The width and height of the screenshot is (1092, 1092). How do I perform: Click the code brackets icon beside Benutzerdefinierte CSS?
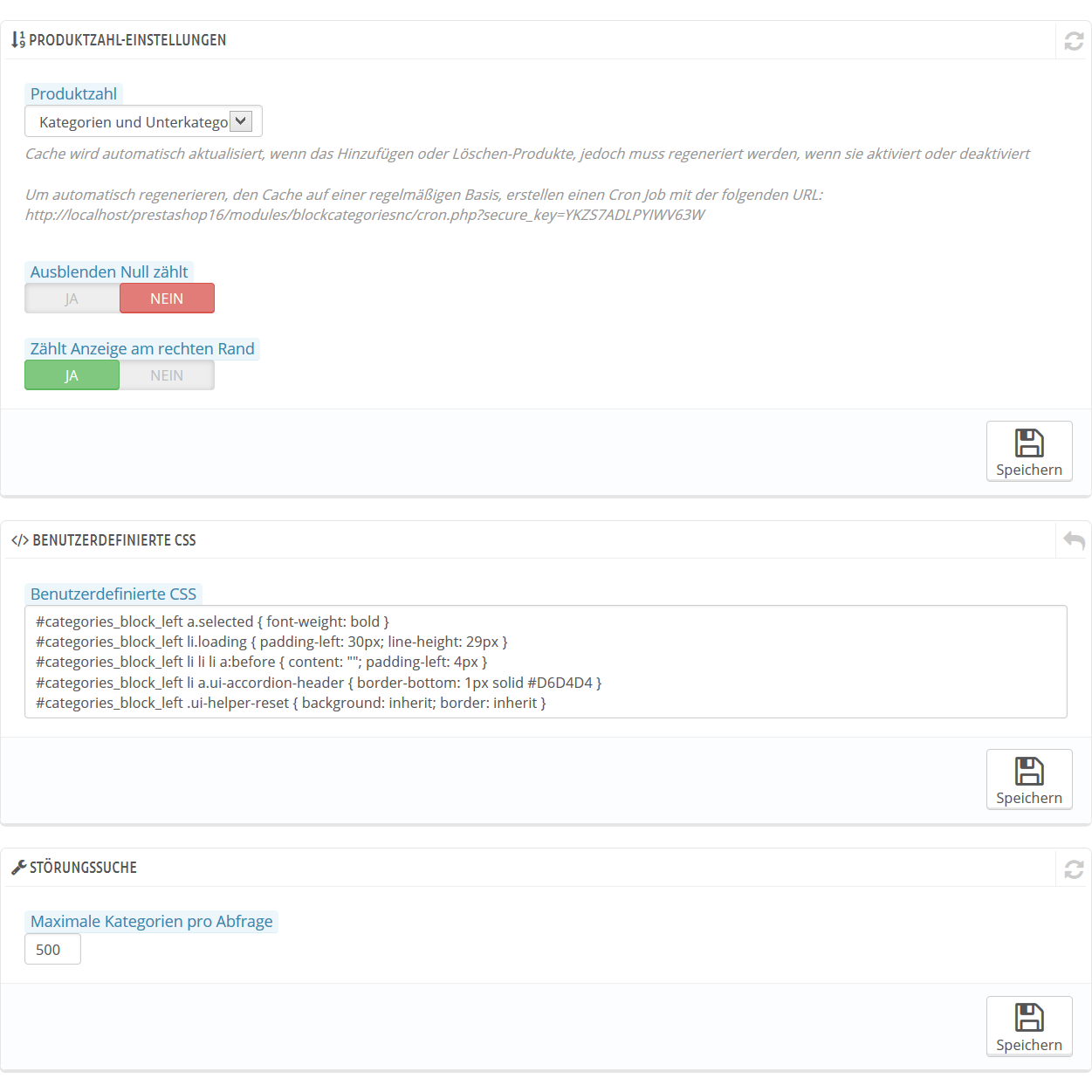[19, 540]
